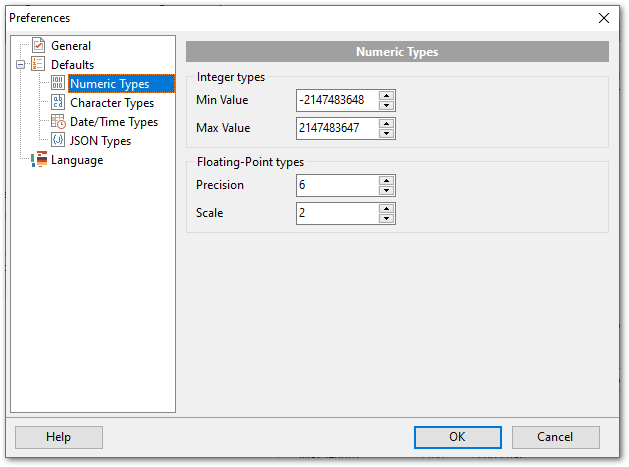Decrease Max Value with down arrow

pyautogui.click(x=386, y=134)
